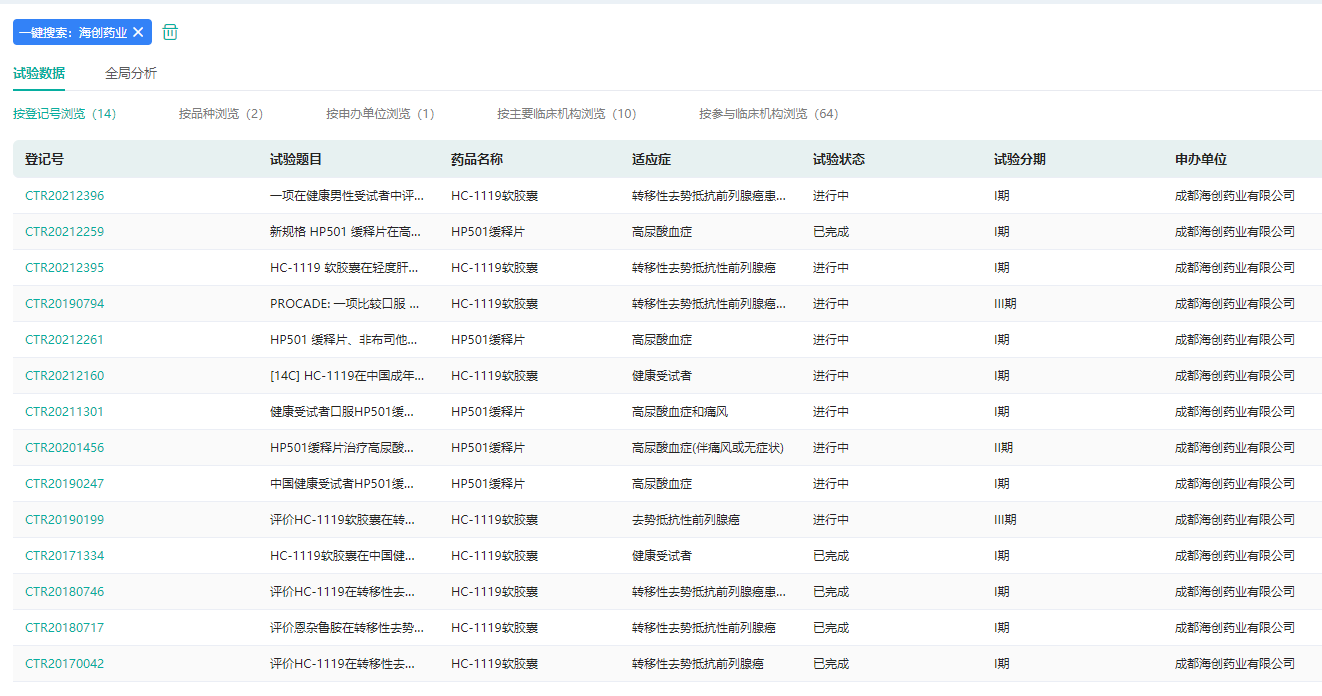Click title 评价恩杂鲁胺在转移性去势...

[x=347, y=628]
